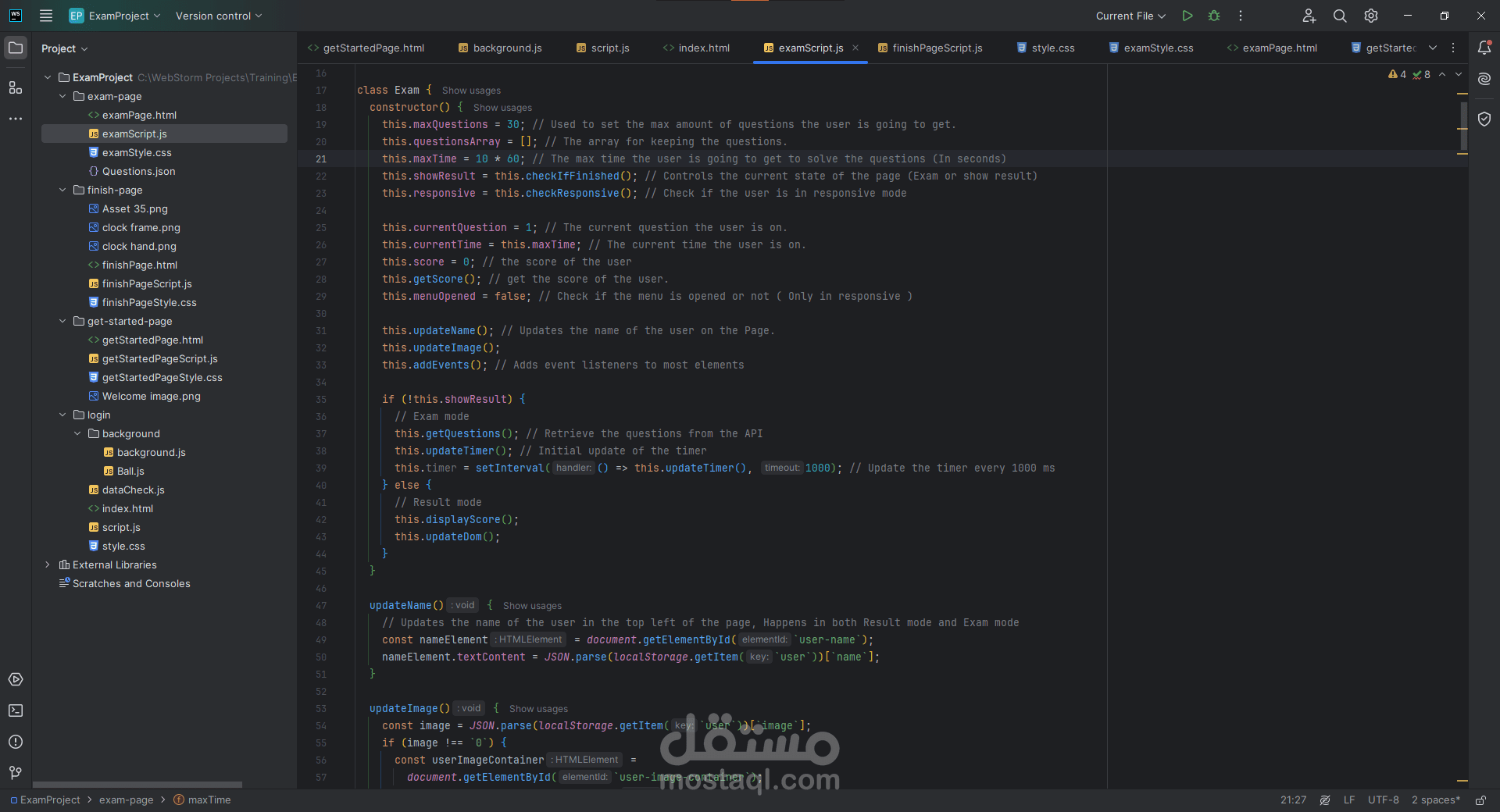Click maxTime breadcrumb in status bar
1500x812 pixels.
[202, 800]
